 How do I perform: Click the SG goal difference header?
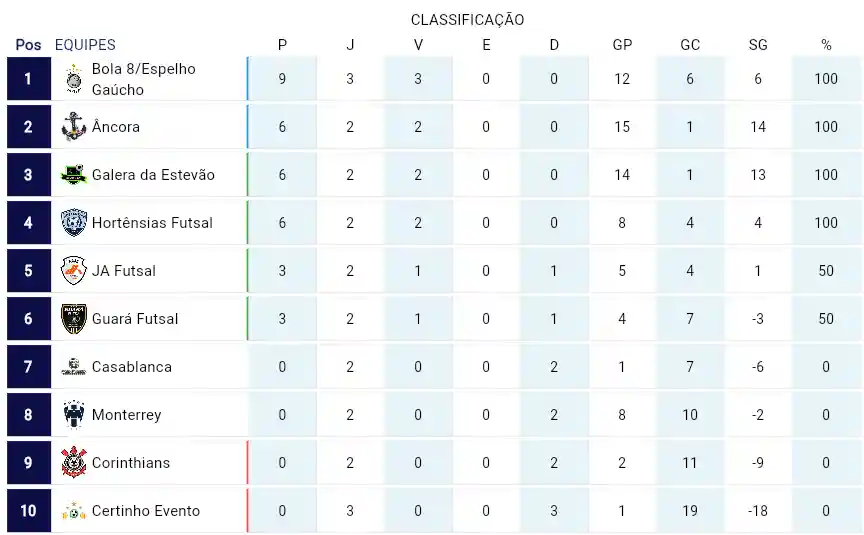[x=758, y=45]
